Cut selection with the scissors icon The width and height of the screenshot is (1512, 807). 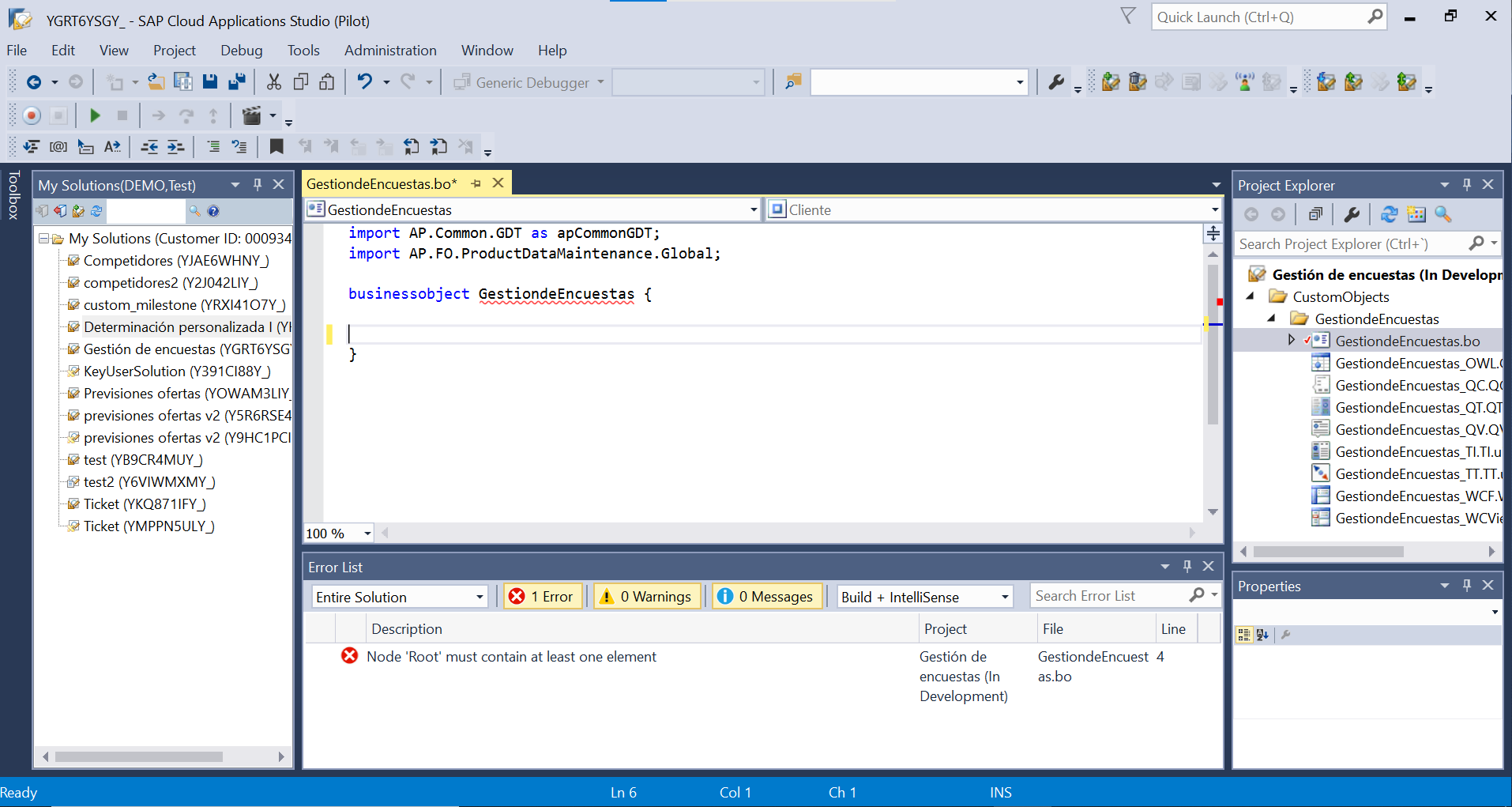(274, 82)
